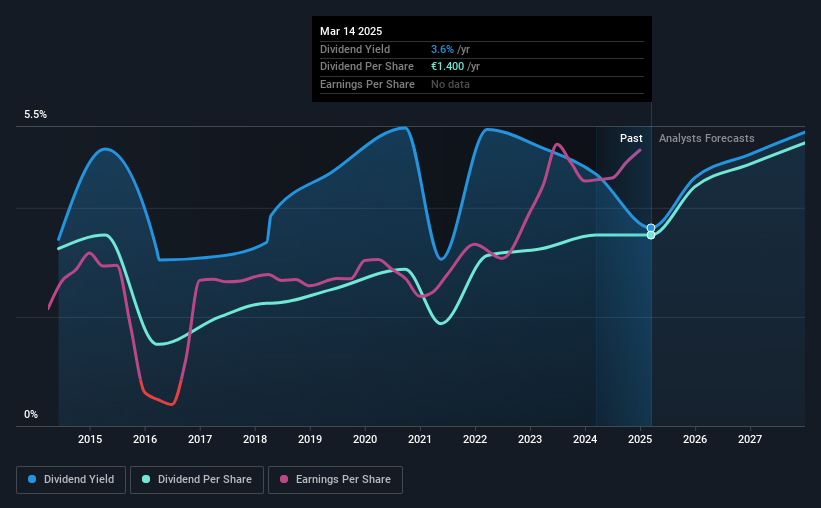Click the 2015 x-axis label
The image size is (821, 508).
tap(90, 439)
